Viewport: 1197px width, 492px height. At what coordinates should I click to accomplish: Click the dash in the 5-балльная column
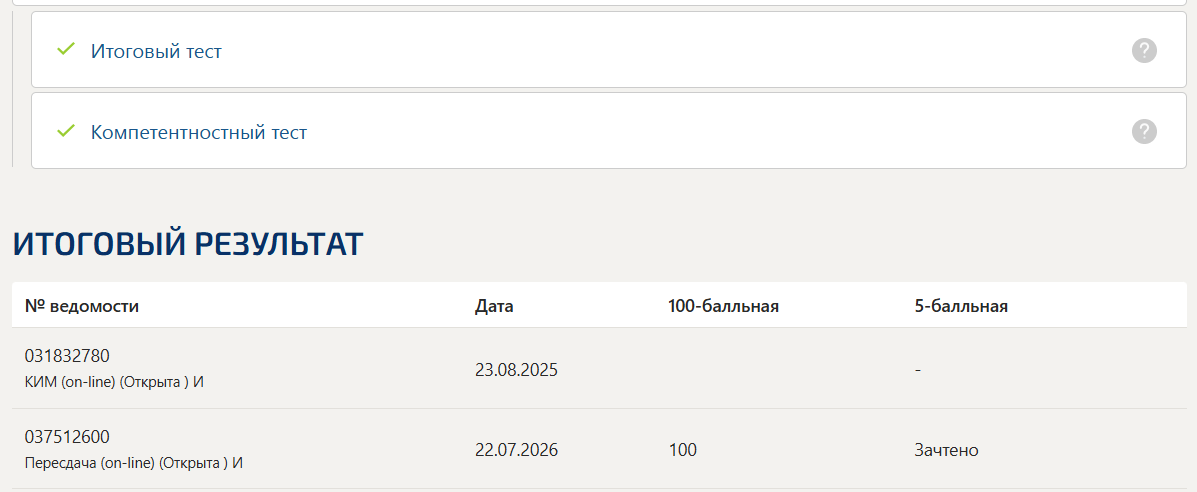[x=918, y=370]
